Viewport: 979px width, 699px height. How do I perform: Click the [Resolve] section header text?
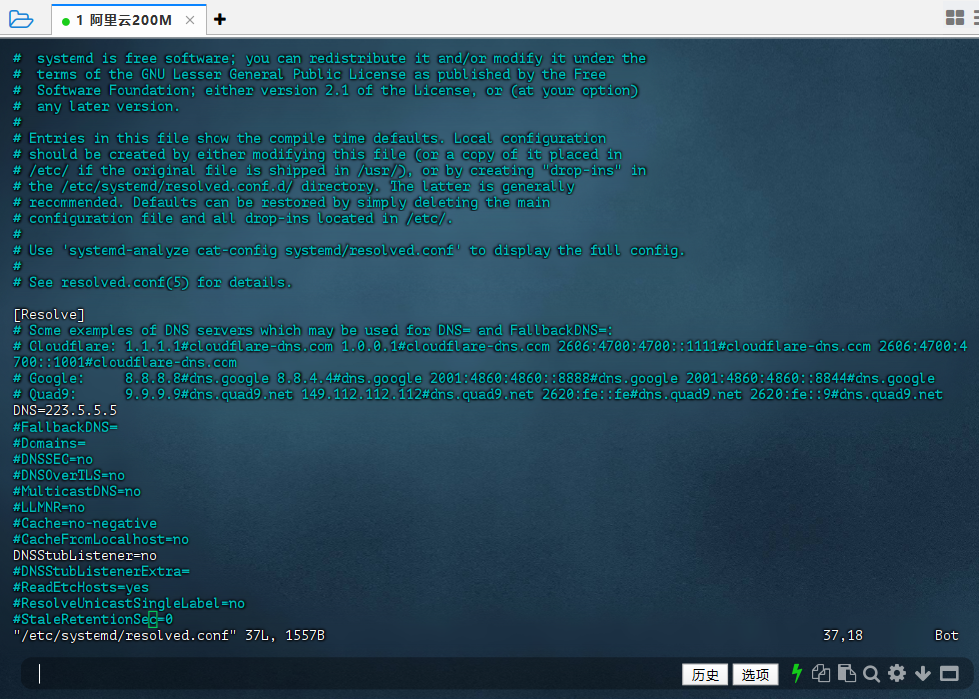(49, 315)
